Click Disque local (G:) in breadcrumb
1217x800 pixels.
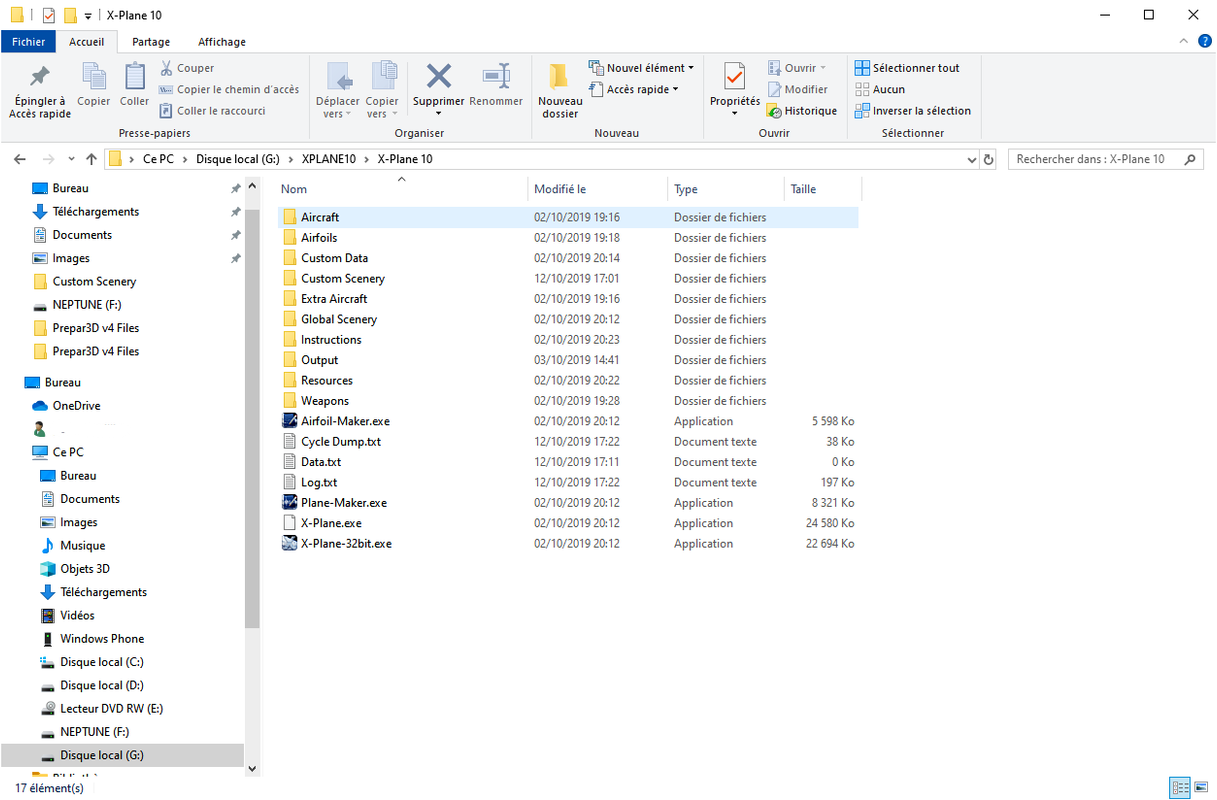pyautogui.click(x=238, y=159)
